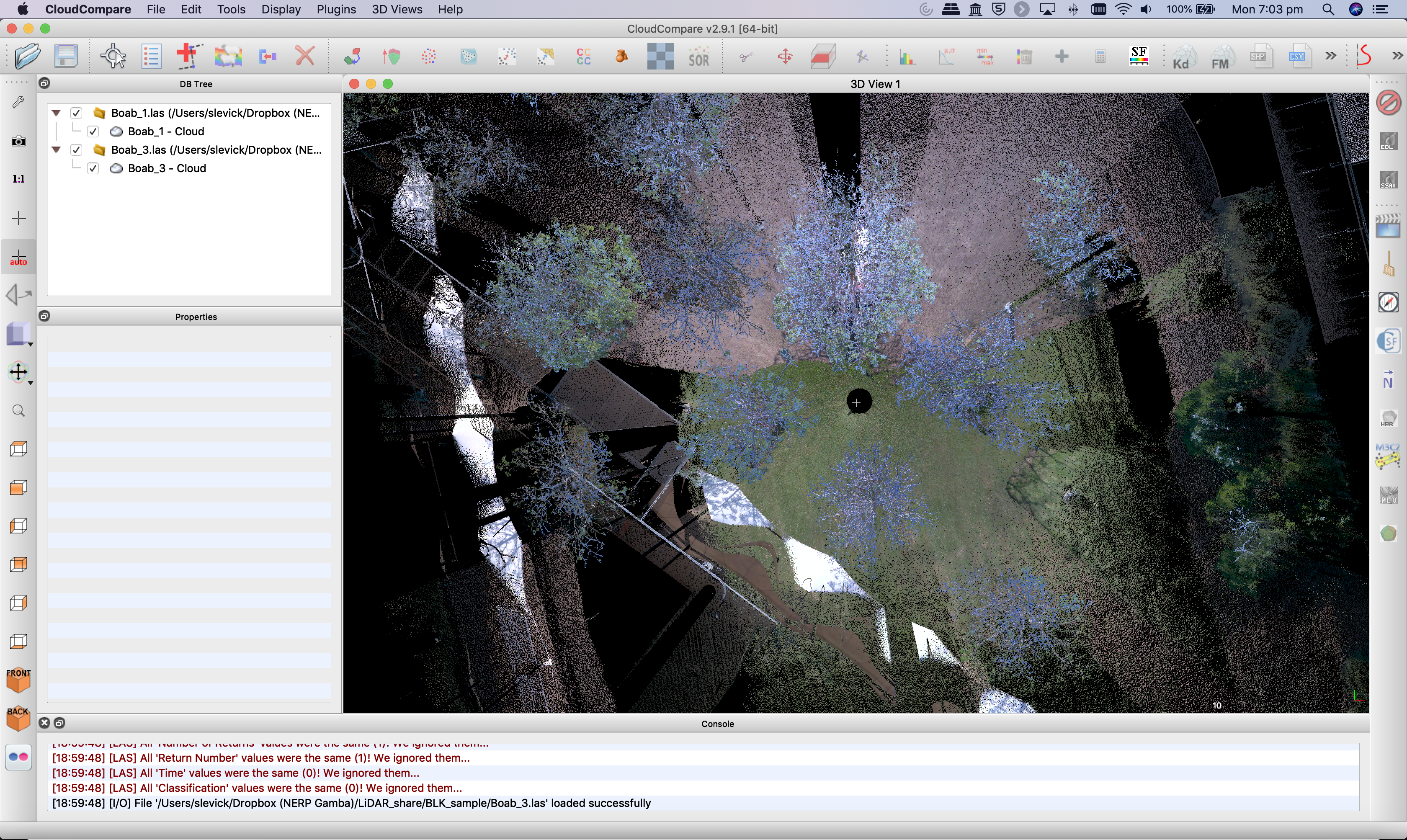Uncheck the Boab_1.las folder checkbox
The width and height of the screenshot is (1407, 840).
76,113
